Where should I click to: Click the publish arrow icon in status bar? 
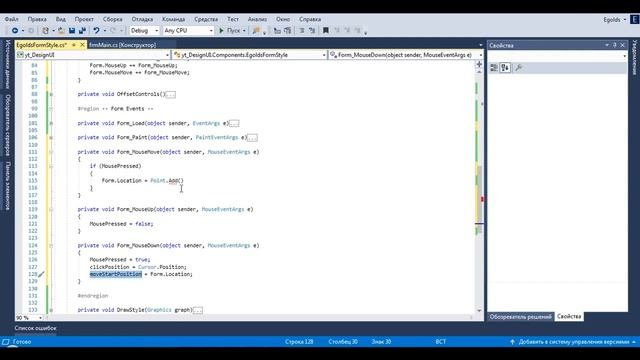[x=513, y=342]
